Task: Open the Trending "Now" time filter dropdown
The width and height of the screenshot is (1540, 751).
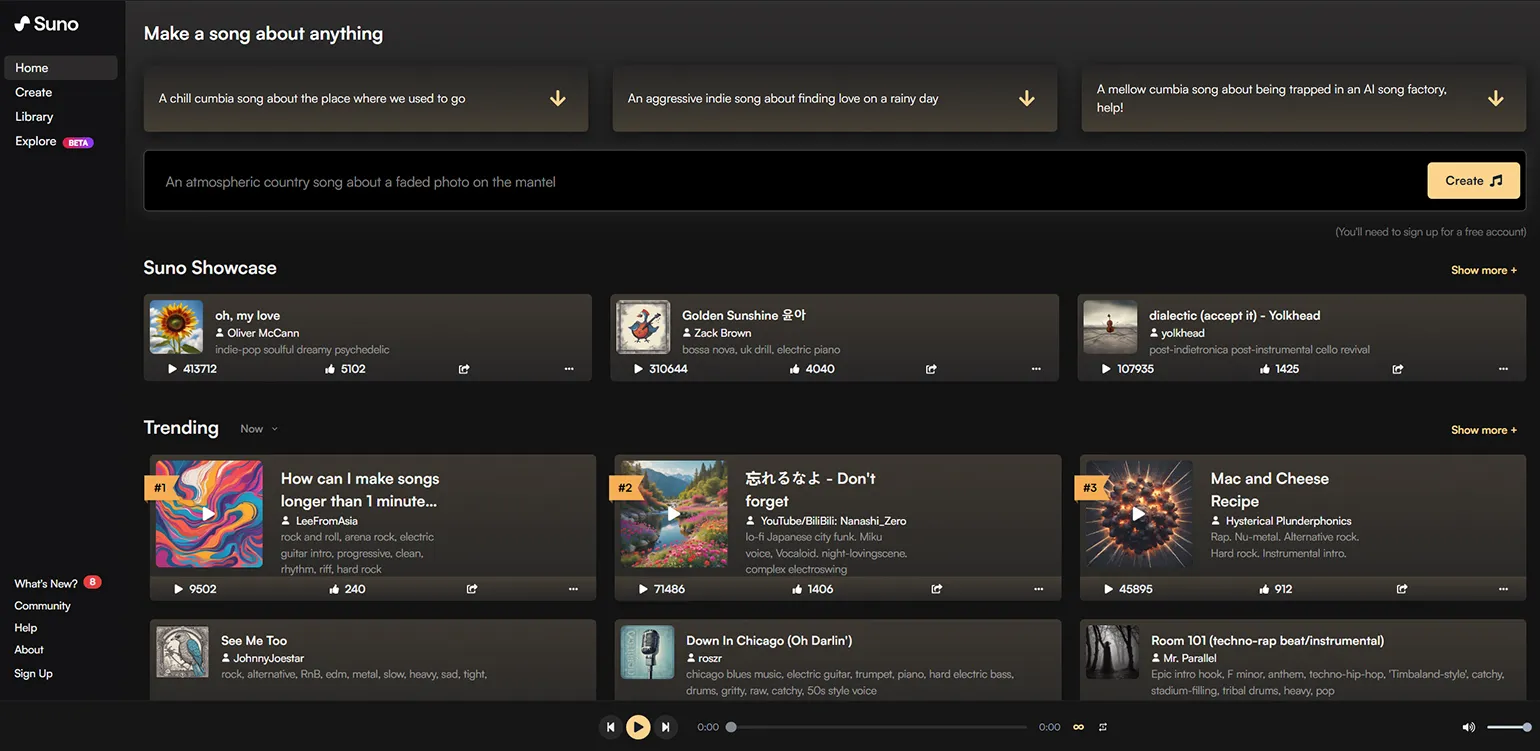Action: pos(259,429)
